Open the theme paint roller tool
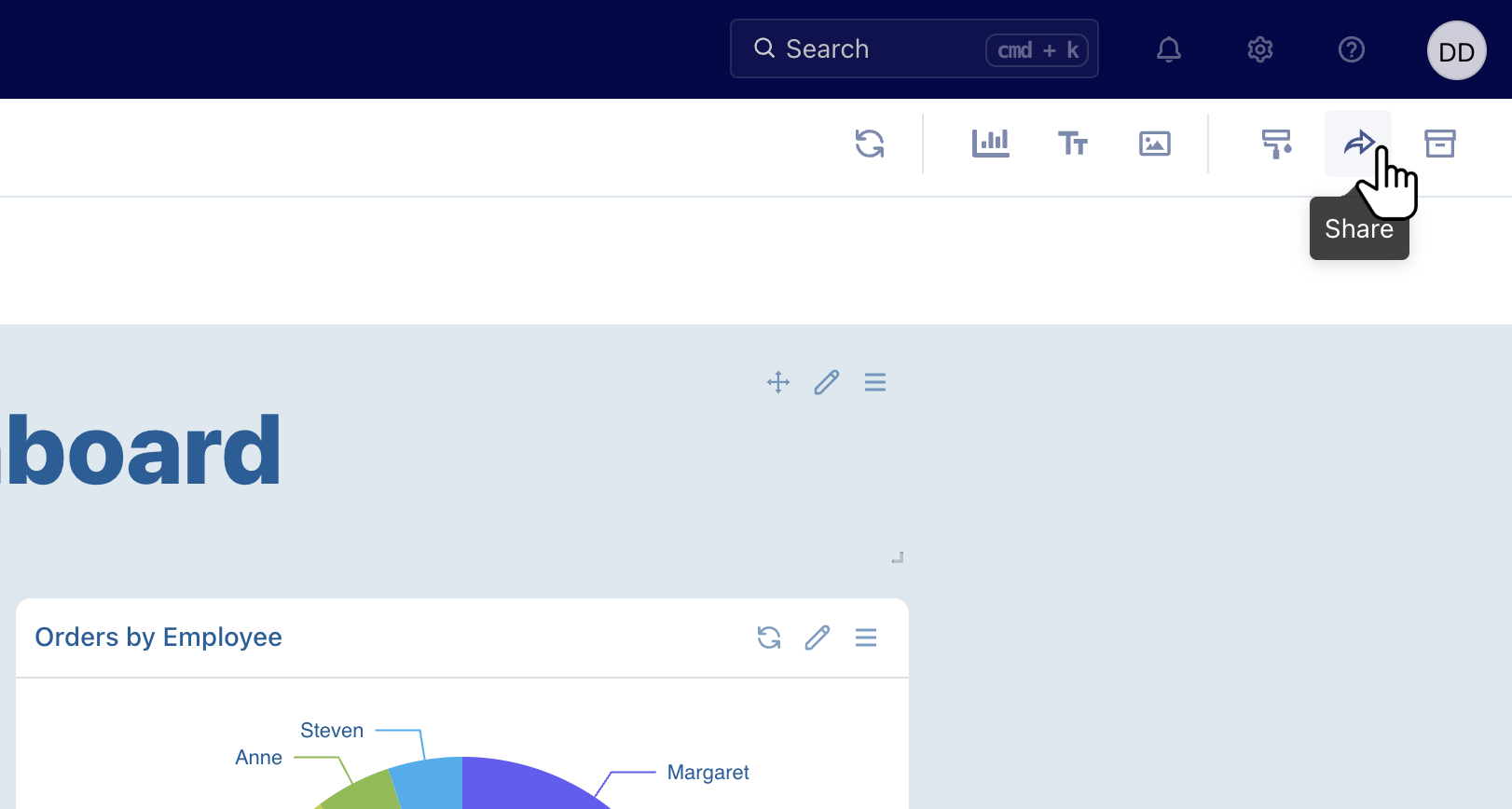1512x809 pixels. tap(1276, 144)
